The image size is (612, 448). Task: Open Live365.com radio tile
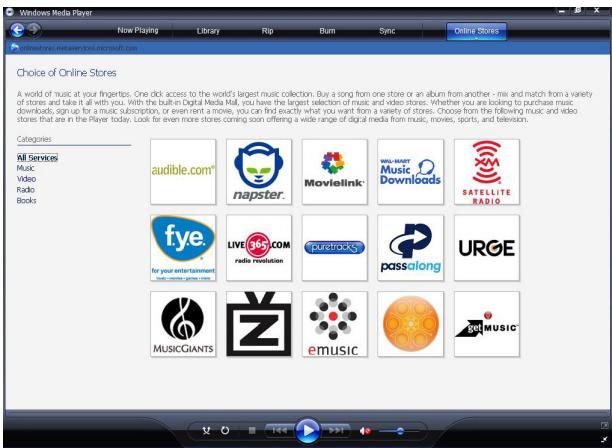tap(259, 248)
